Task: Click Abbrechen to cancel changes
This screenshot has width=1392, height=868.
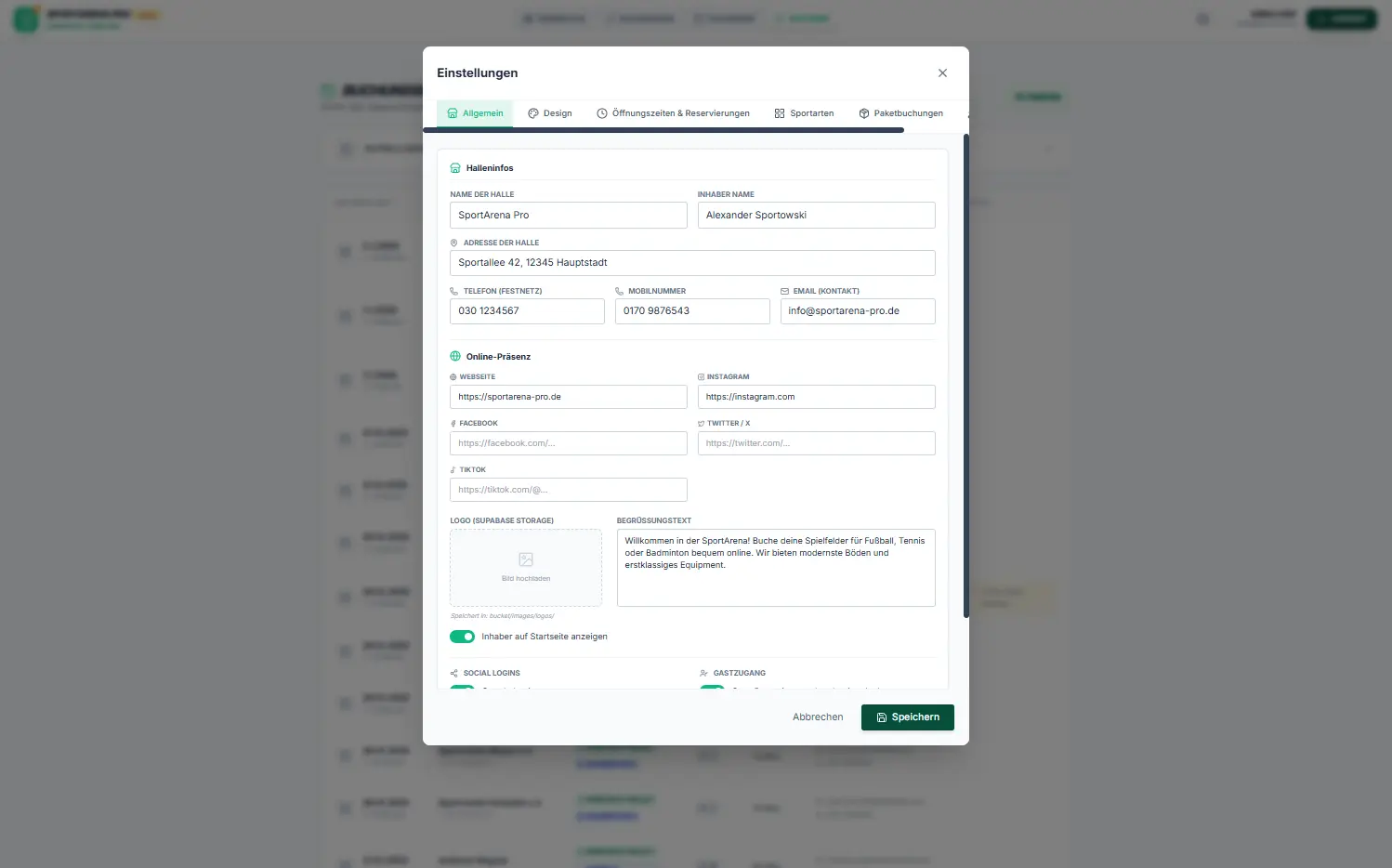Action: 818,717
